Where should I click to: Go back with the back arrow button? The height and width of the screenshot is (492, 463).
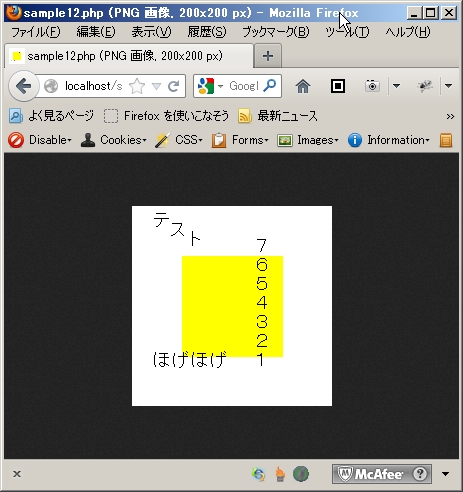pyautogui.click(x=23, y=86)
